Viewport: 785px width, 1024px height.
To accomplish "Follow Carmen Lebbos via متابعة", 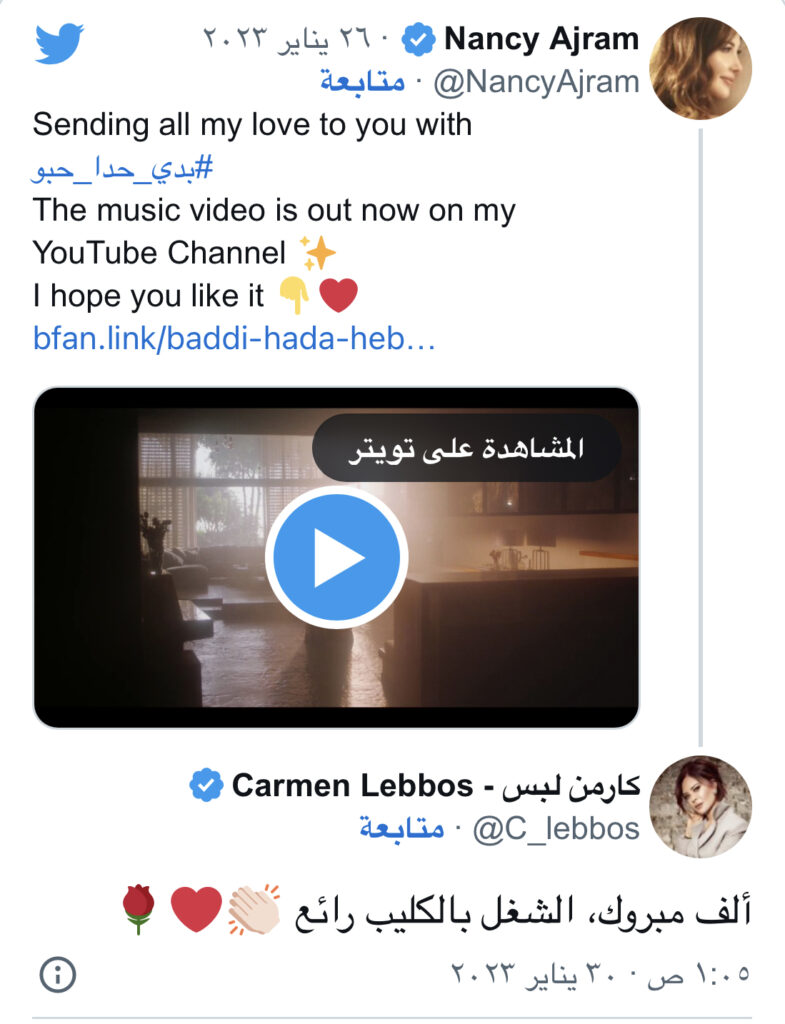I will 401,828.
